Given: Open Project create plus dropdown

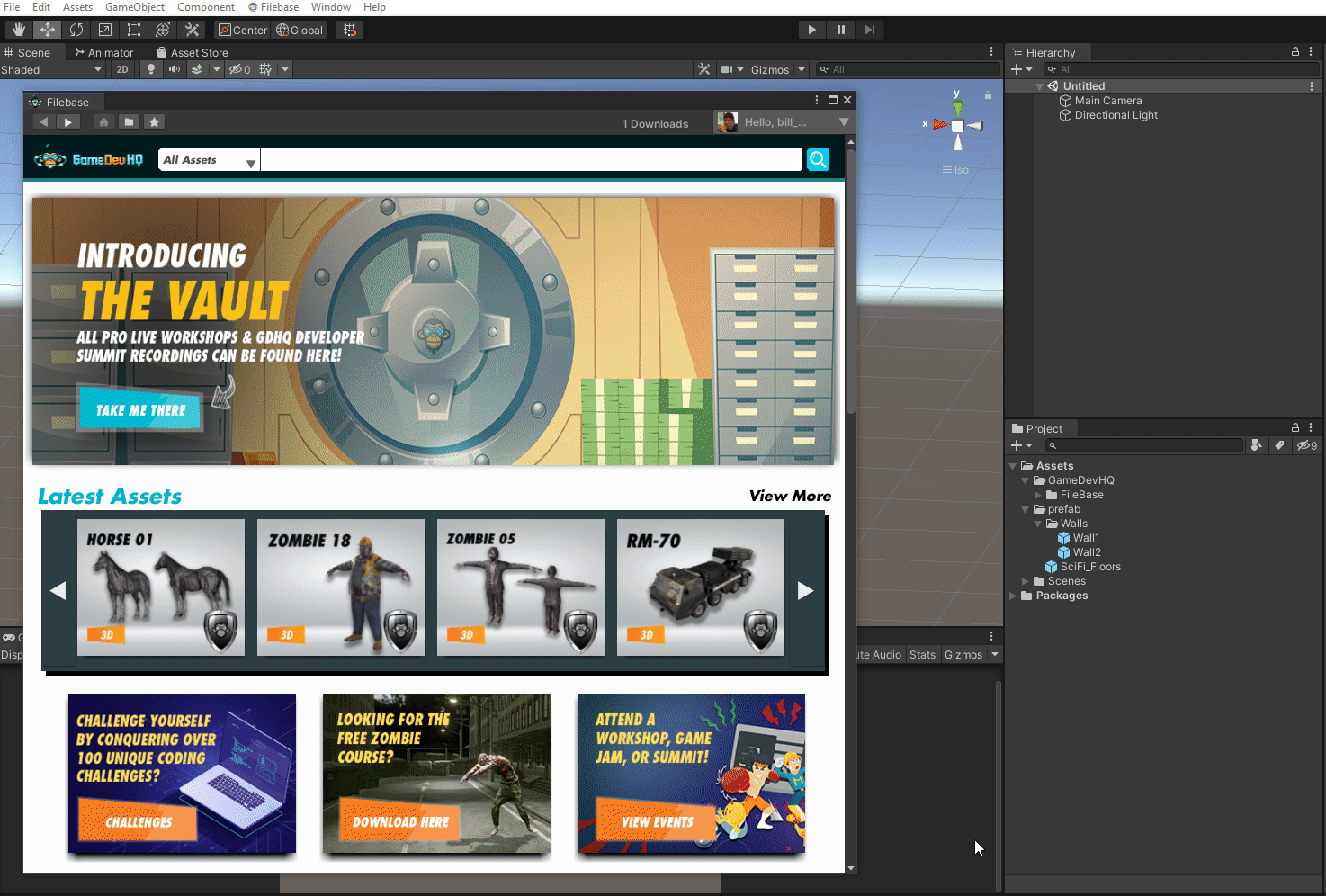Looking at the screenshot, I should [x=1022, y=445].
